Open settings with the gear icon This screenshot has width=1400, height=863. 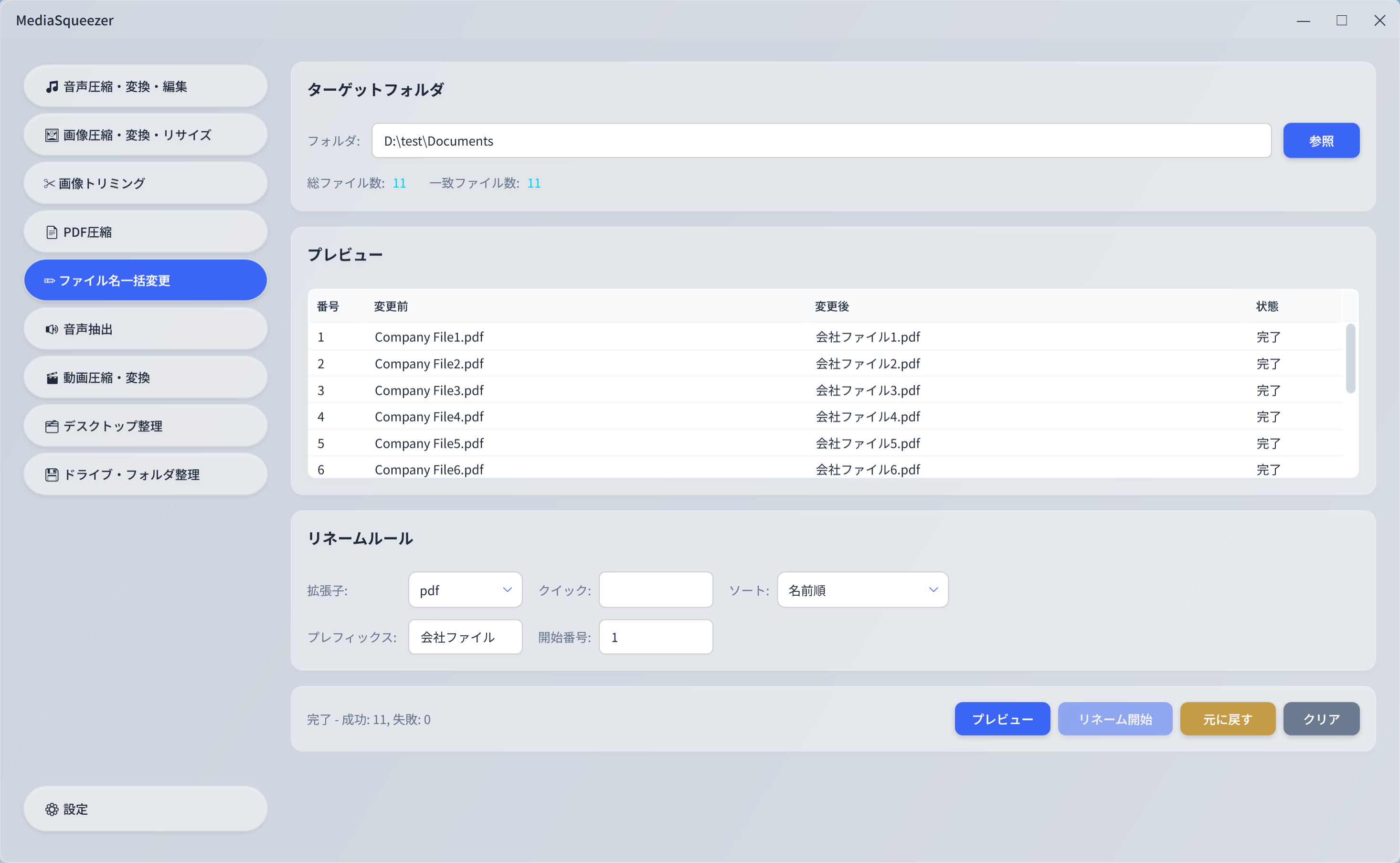[52, 810]
